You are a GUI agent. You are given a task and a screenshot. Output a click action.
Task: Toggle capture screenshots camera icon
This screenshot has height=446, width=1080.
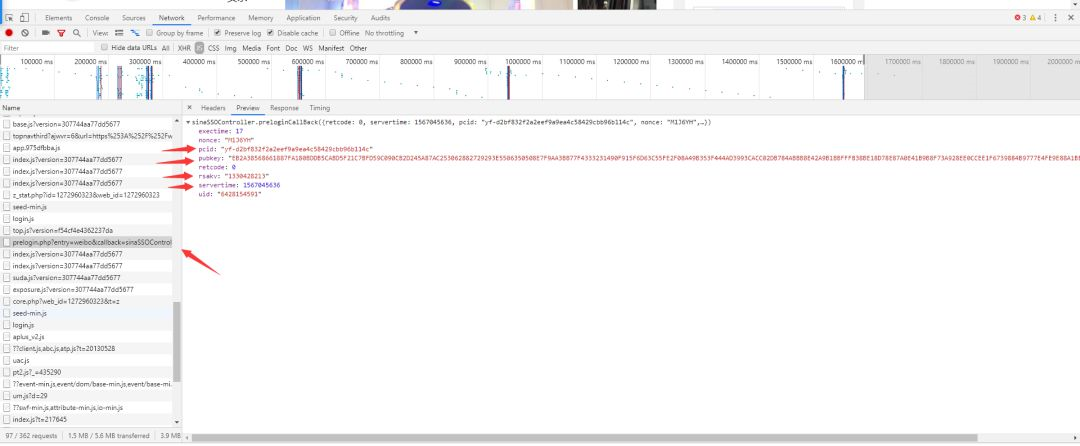45,33
